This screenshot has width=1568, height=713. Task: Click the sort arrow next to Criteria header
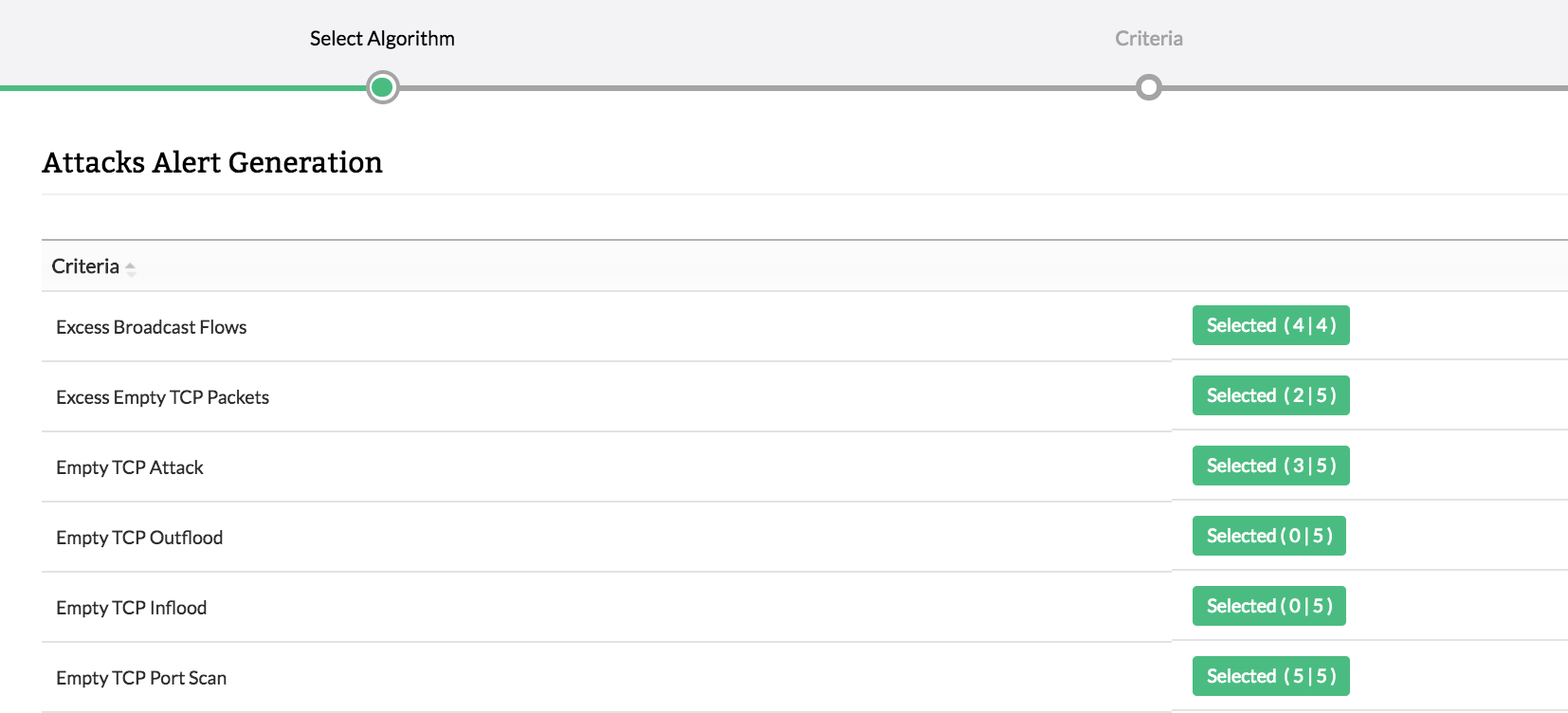click(131, 268)
